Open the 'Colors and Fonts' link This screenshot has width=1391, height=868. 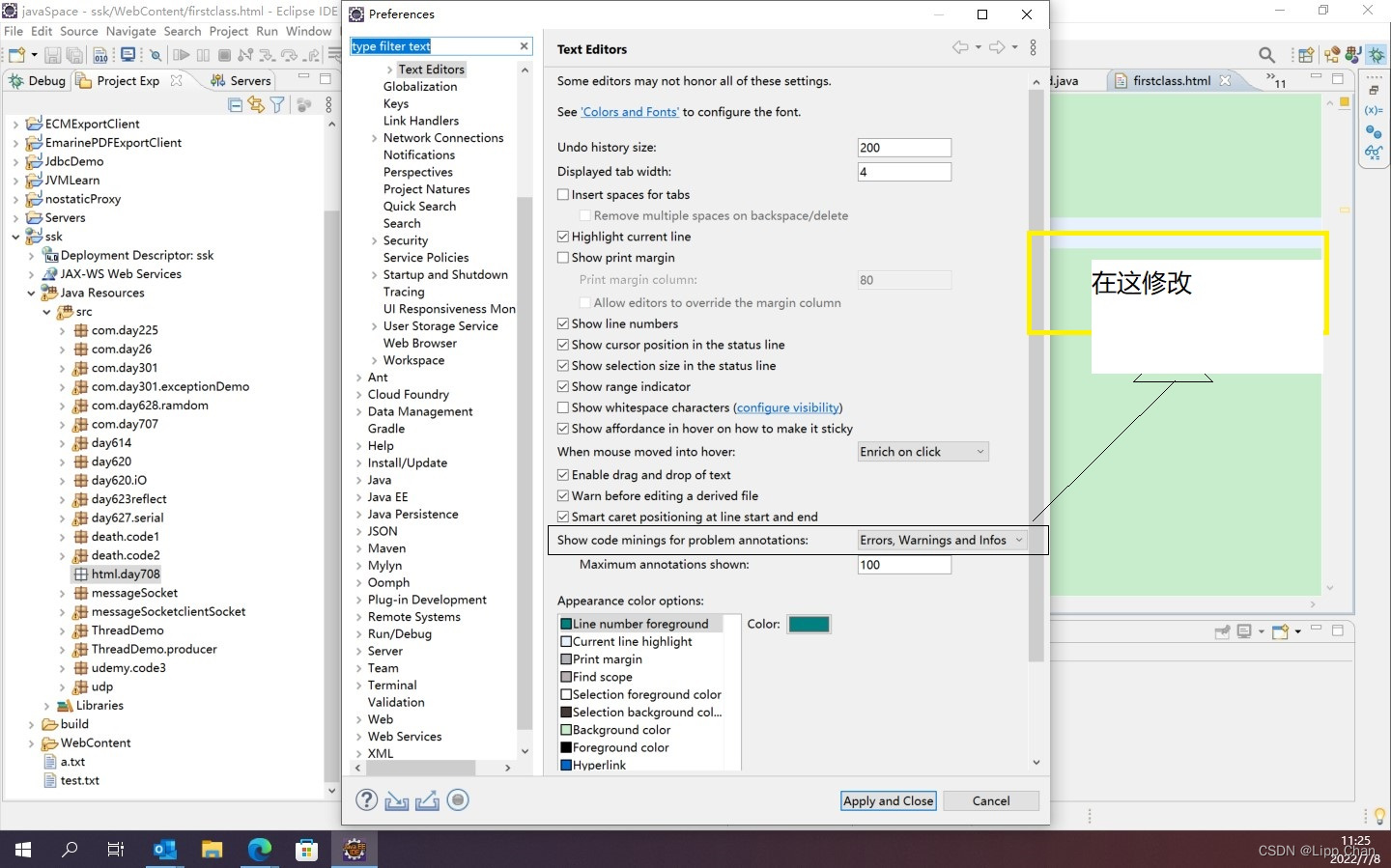point(630,112)
